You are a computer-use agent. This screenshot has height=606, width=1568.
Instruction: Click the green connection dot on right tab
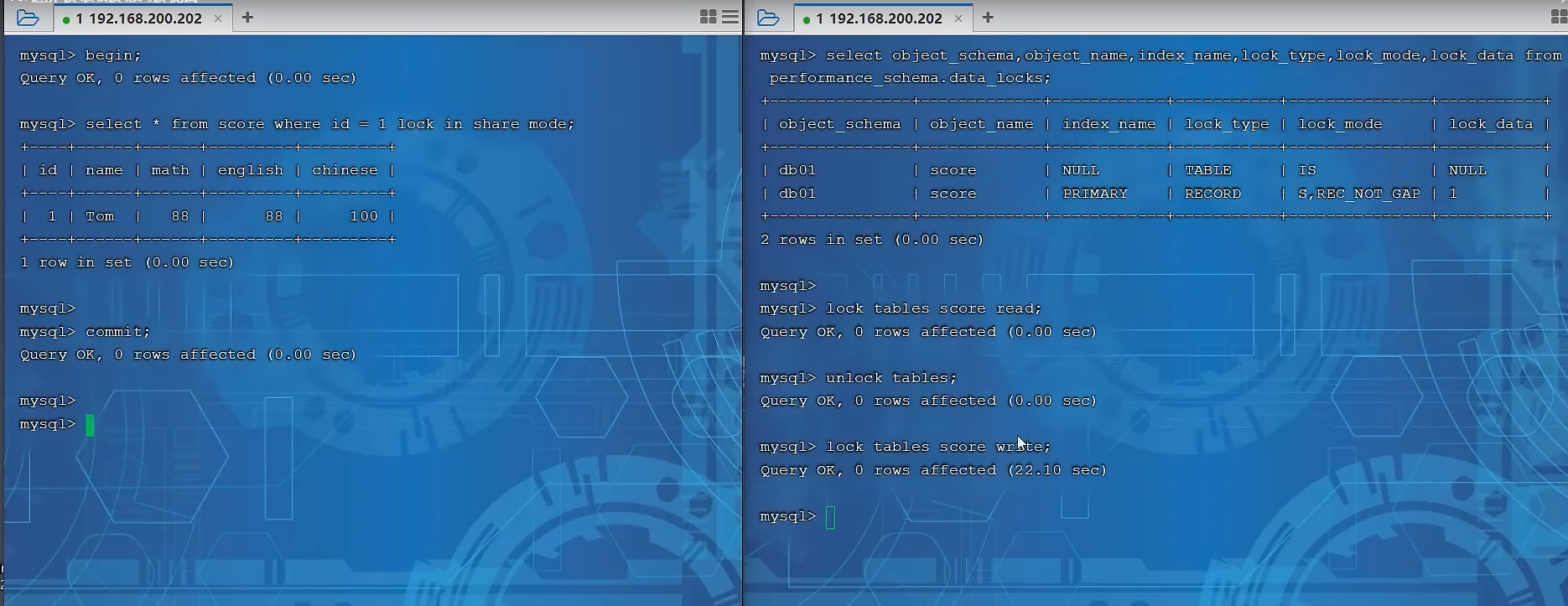pyautogui.click(x=807, y=19)
